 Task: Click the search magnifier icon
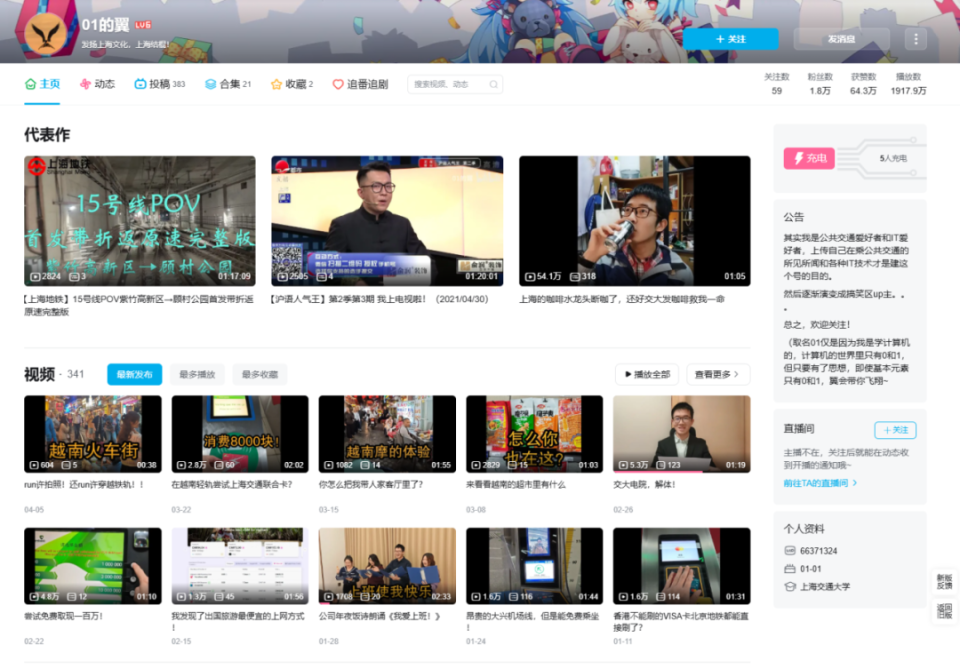(494, 85)
